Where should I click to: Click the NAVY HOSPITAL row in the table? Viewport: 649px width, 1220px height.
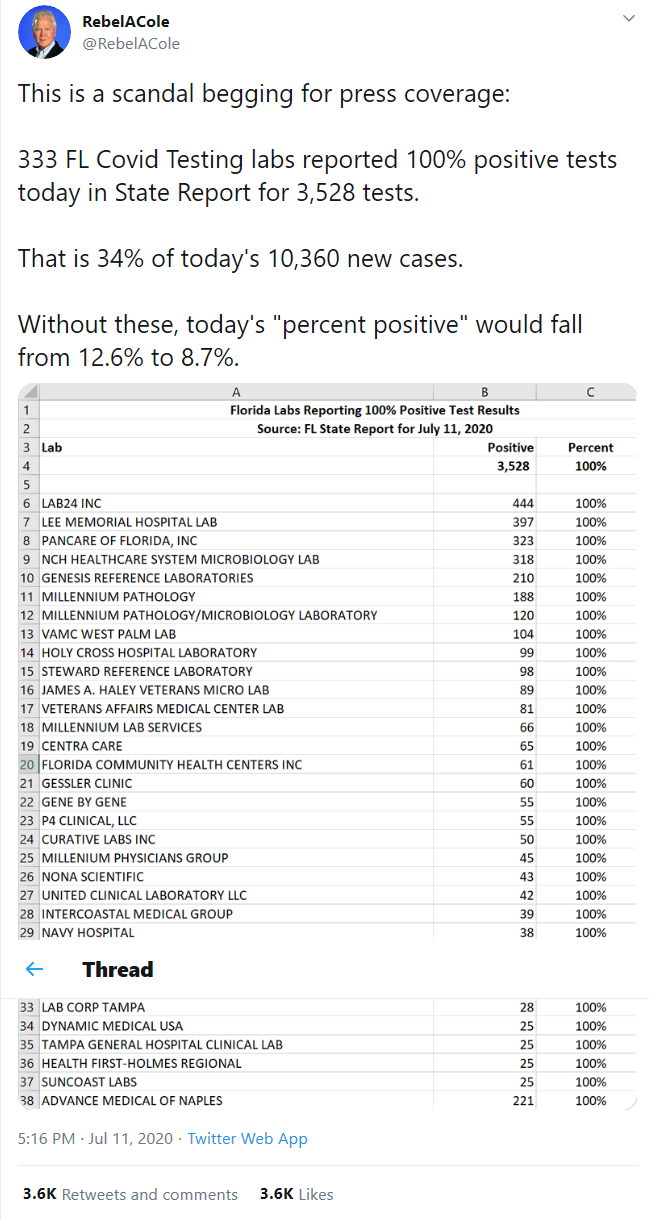88,932
